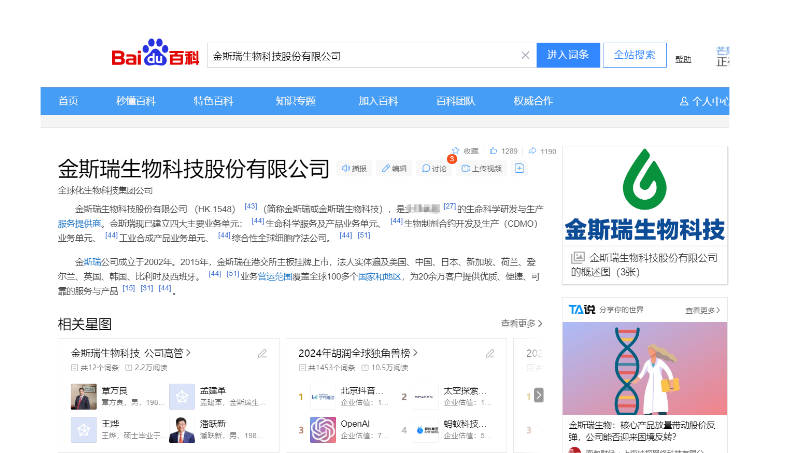This screenshot has height=453, width=800.
Task: Click the 蚂蚁科技 logo thumbnail
Action: [x=426, y=430]
